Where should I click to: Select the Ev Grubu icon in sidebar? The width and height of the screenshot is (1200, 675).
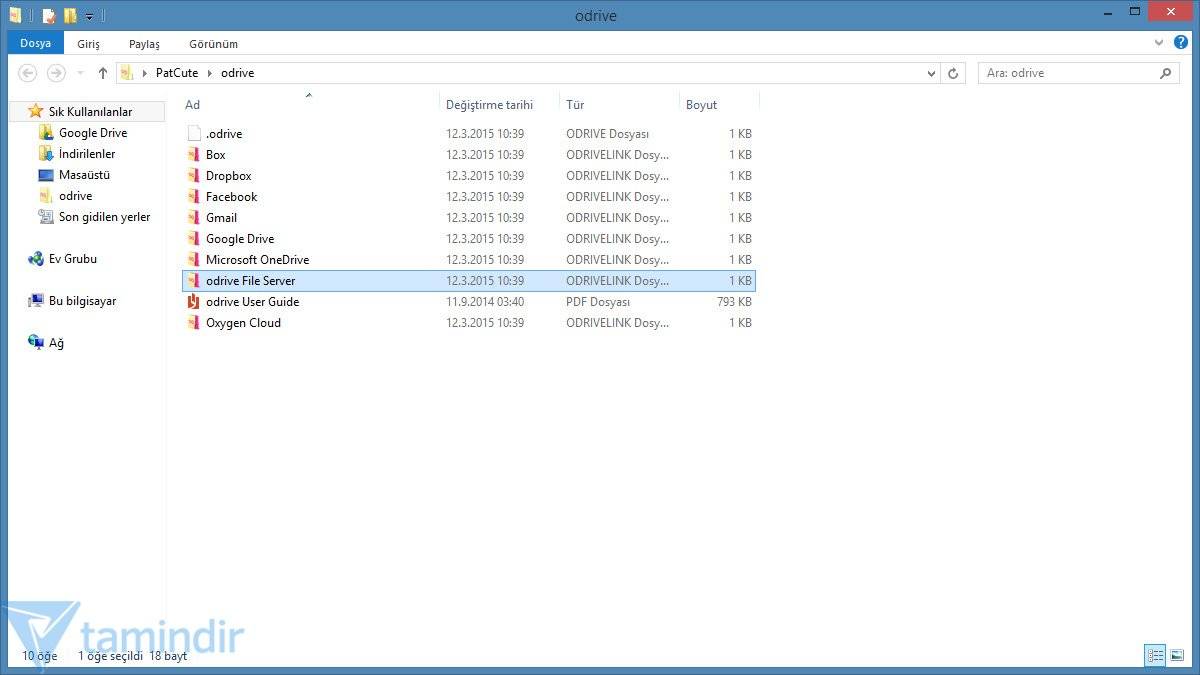point(36,259)
